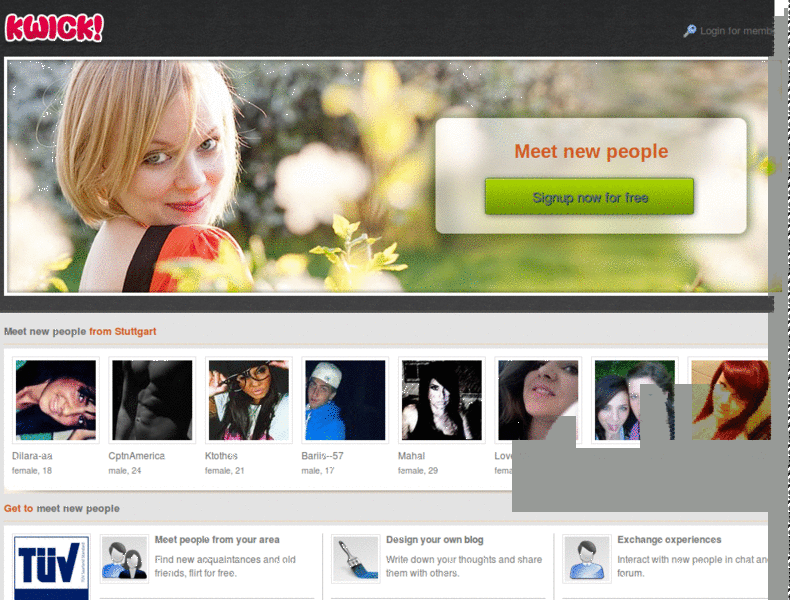800x600 pixels.
Task: Open the Login for members link
Action: (736, 31)
